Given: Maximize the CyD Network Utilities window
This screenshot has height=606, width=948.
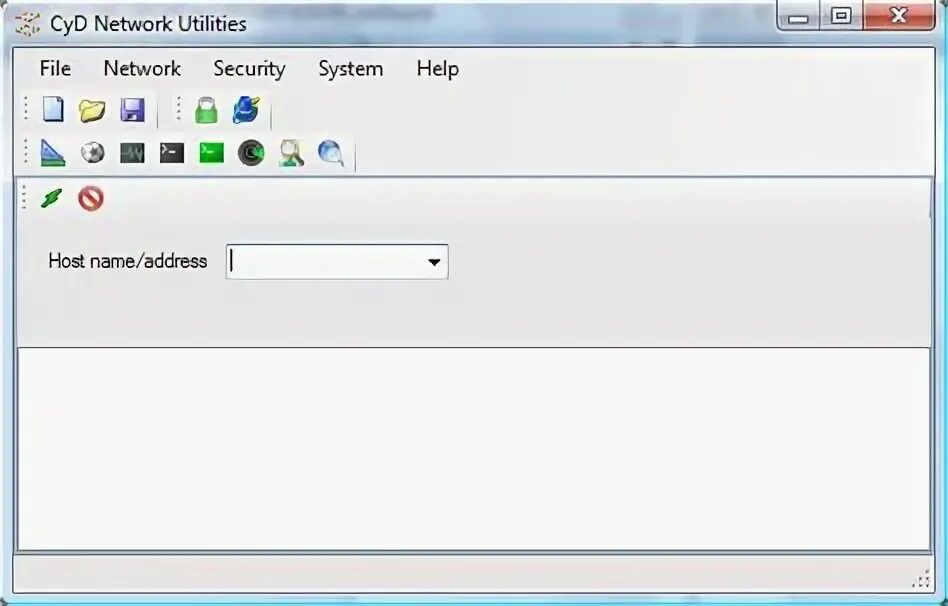Looking at the screenshot, I should coord(840,16).
